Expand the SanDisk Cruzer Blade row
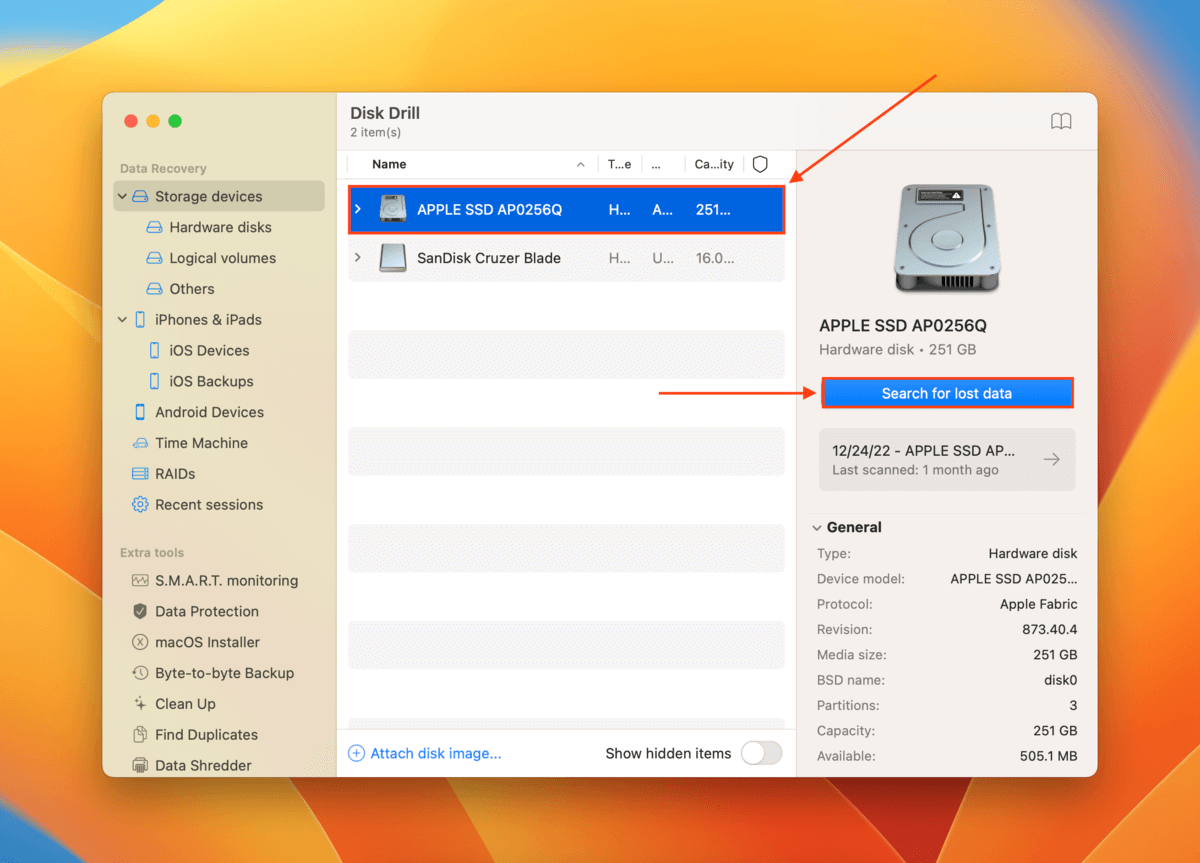This screenshot has width=1200, height=863. (x=358, y=258)
